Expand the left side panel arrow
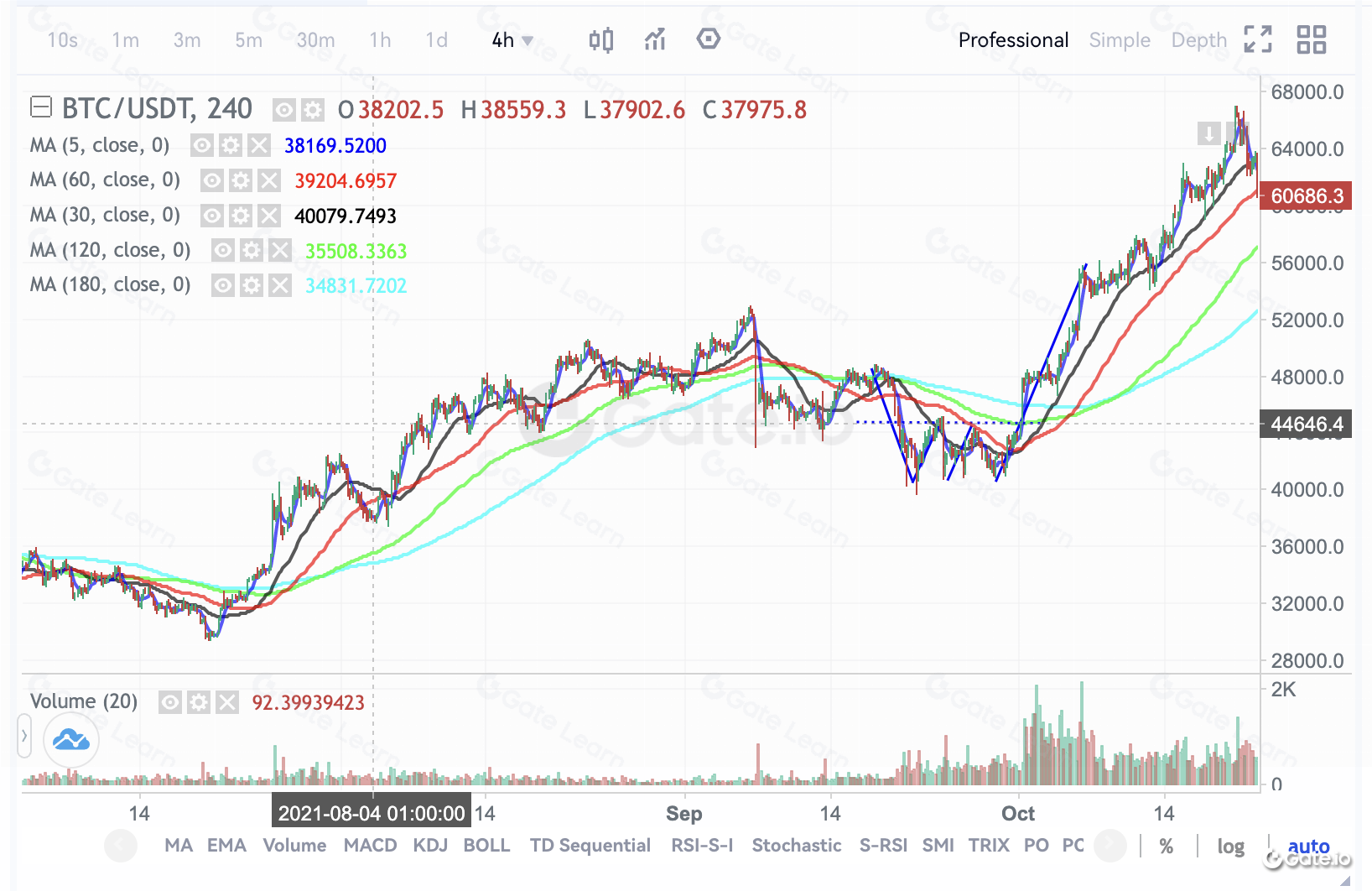This screenshot has height=891, width=1372. 24,737
